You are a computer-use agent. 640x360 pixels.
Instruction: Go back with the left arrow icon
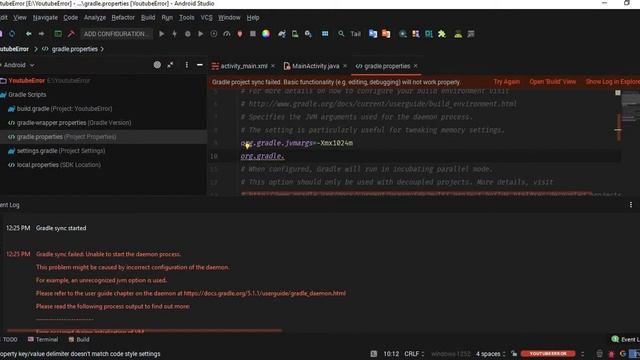coord(28,34)
